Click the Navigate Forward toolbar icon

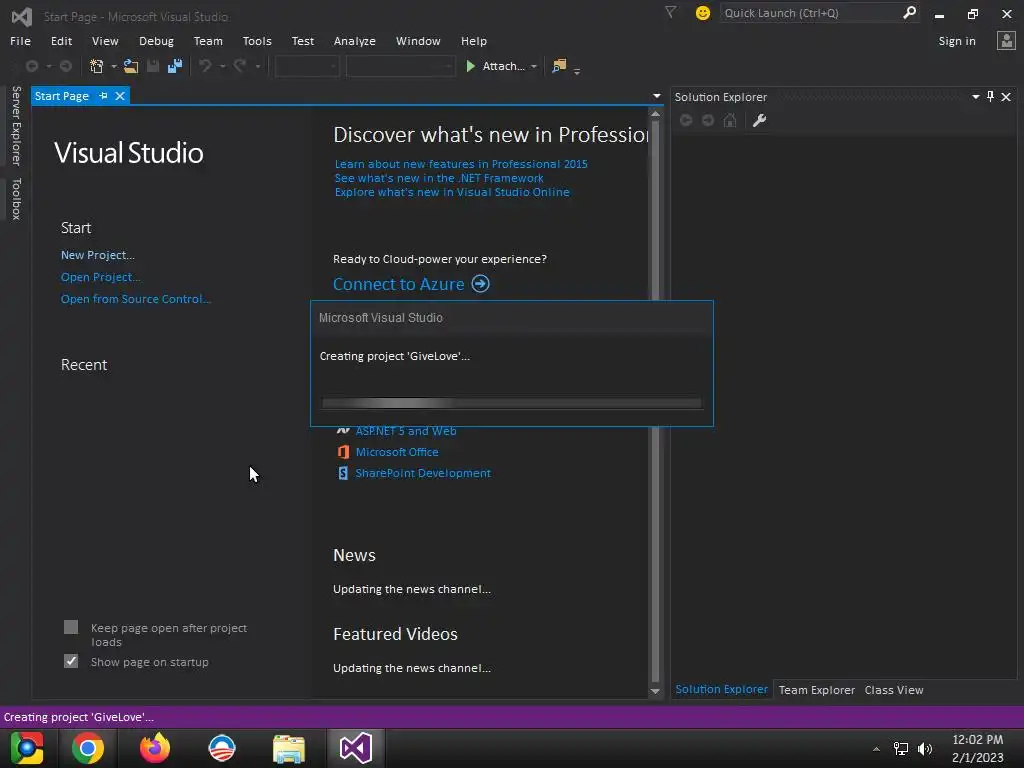click(x=66, y=66)
